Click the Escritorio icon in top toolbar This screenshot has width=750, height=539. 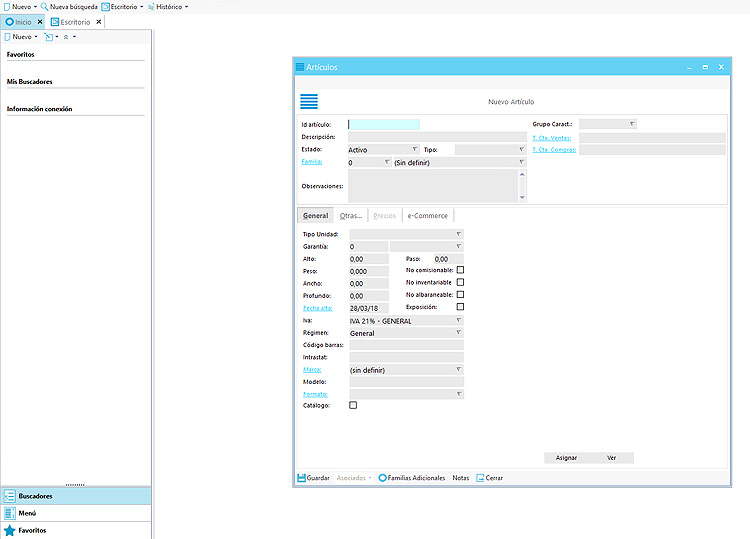(x=105, y=7)
